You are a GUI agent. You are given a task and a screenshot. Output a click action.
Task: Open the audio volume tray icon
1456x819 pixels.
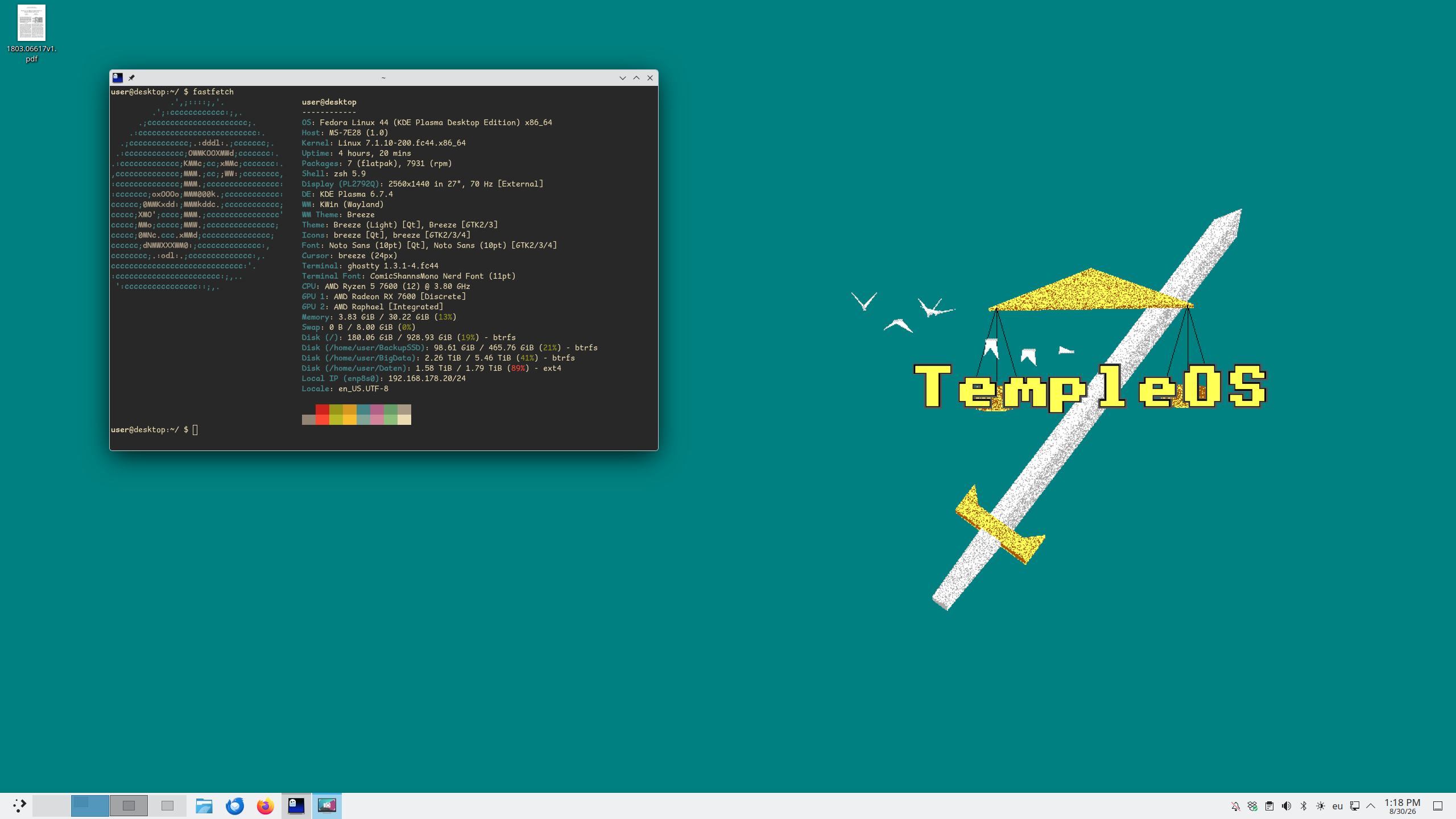pyautogui.click(x=1287, y=806)
